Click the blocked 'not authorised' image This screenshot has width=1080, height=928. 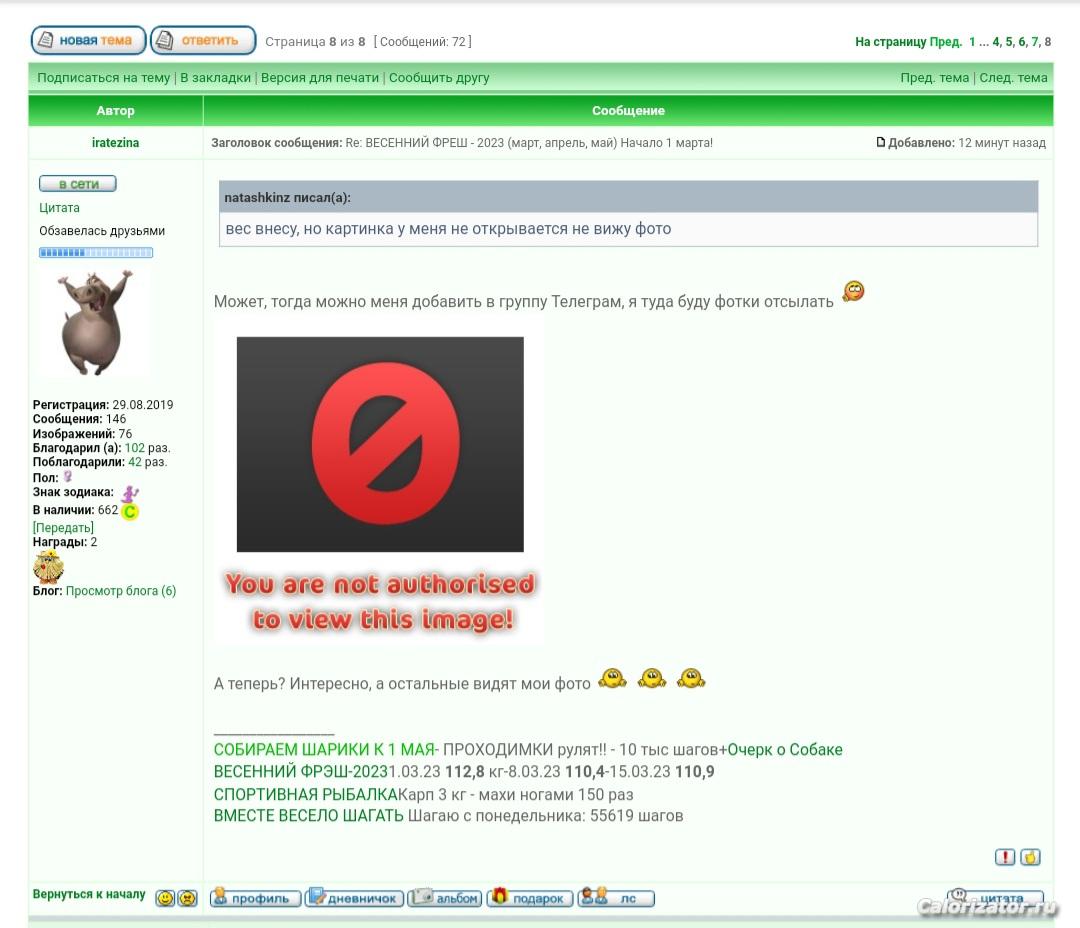pyautogui.click(x=380, y=485)
